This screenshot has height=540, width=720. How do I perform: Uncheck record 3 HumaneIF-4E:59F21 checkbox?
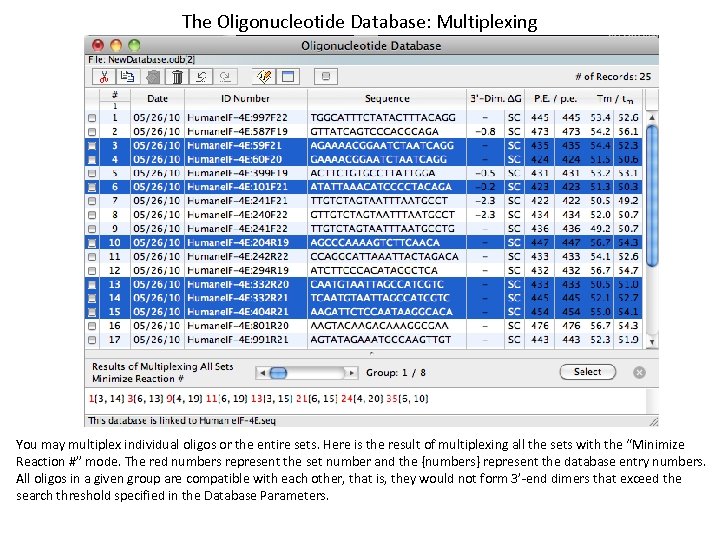(92, 146)
